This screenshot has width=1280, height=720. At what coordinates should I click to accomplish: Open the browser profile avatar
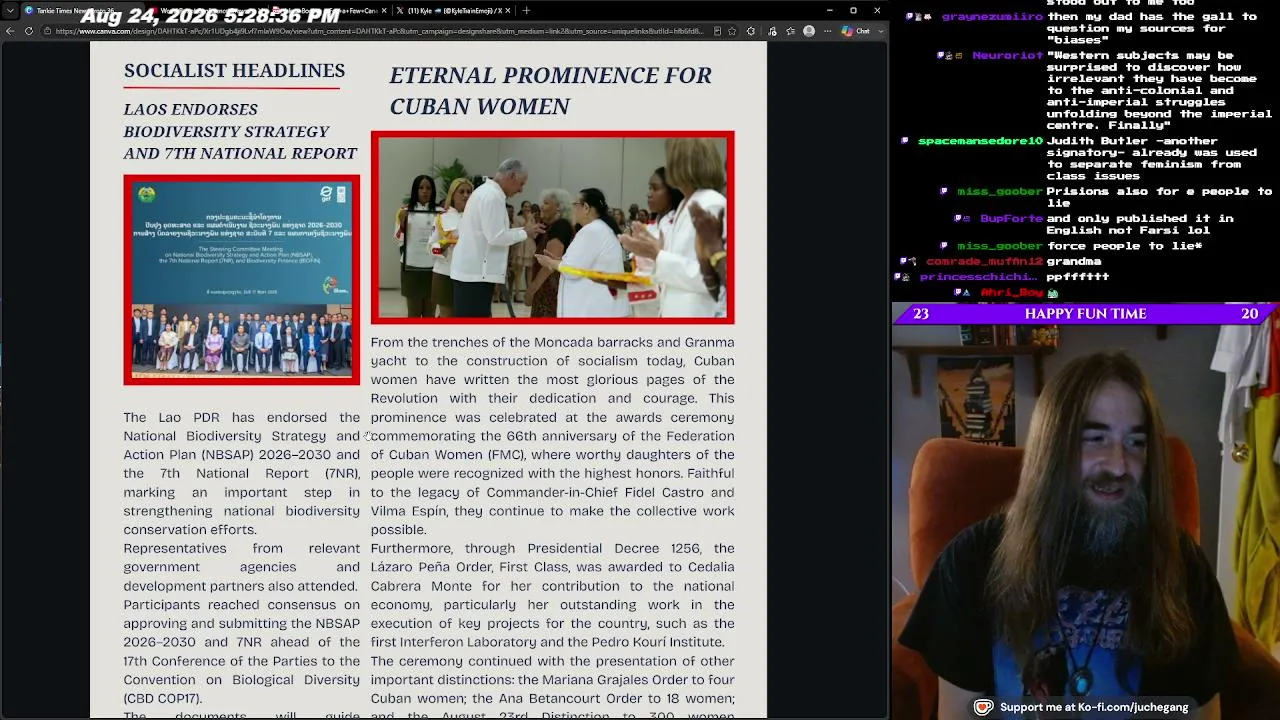pyautogui.click(x=809, y=31)
